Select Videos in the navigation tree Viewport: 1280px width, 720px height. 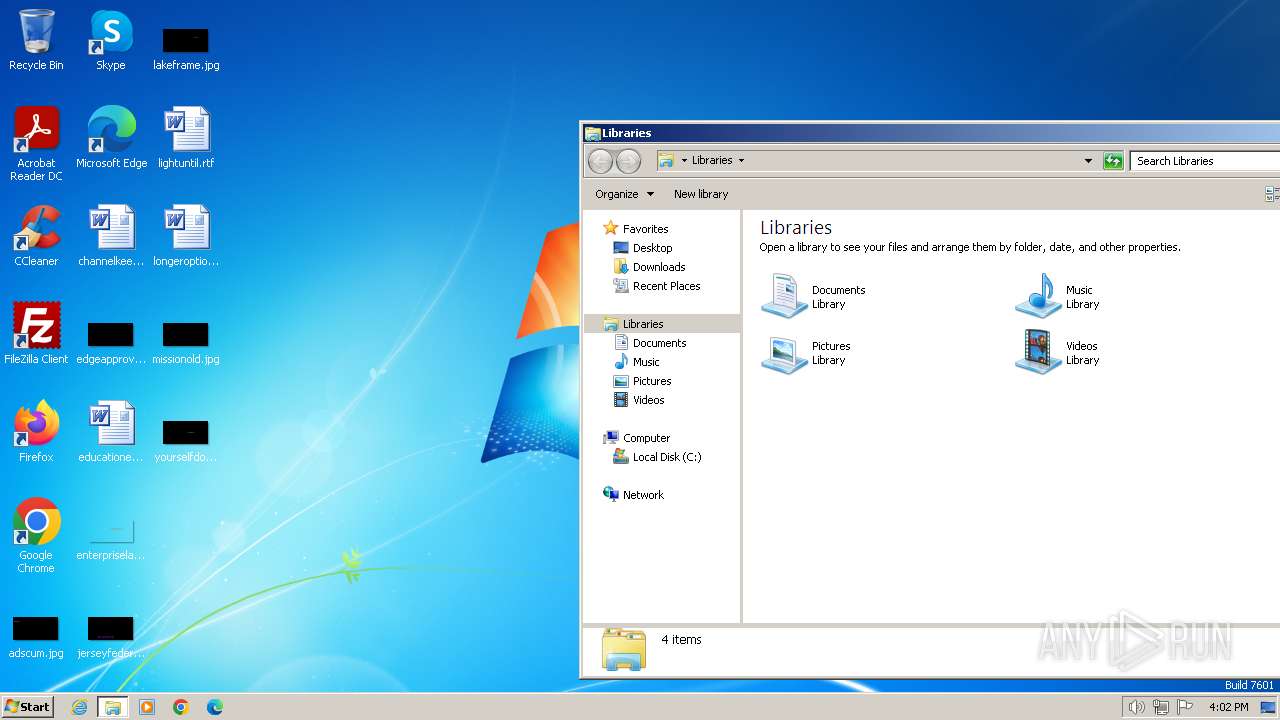pyautogui.click(x=648, y=400)
